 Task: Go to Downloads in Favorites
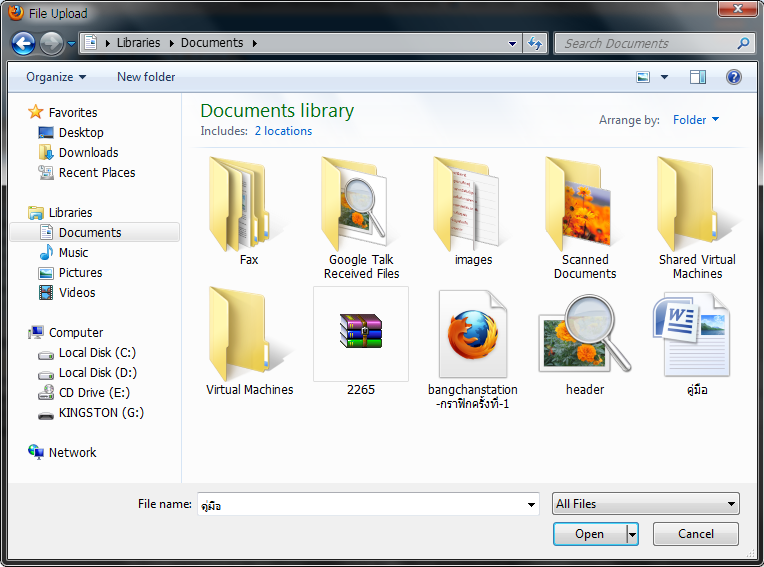pos(88,153)
